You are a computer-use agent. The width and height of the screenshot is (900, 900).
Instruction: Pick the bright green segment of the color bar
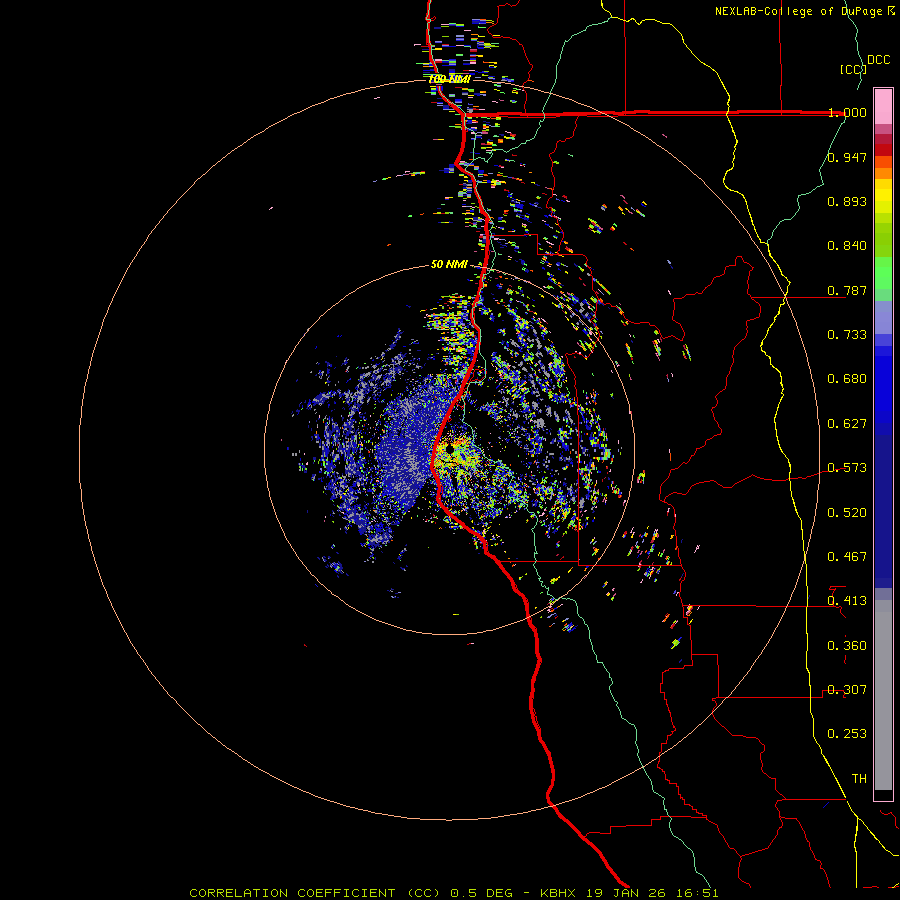883,273
